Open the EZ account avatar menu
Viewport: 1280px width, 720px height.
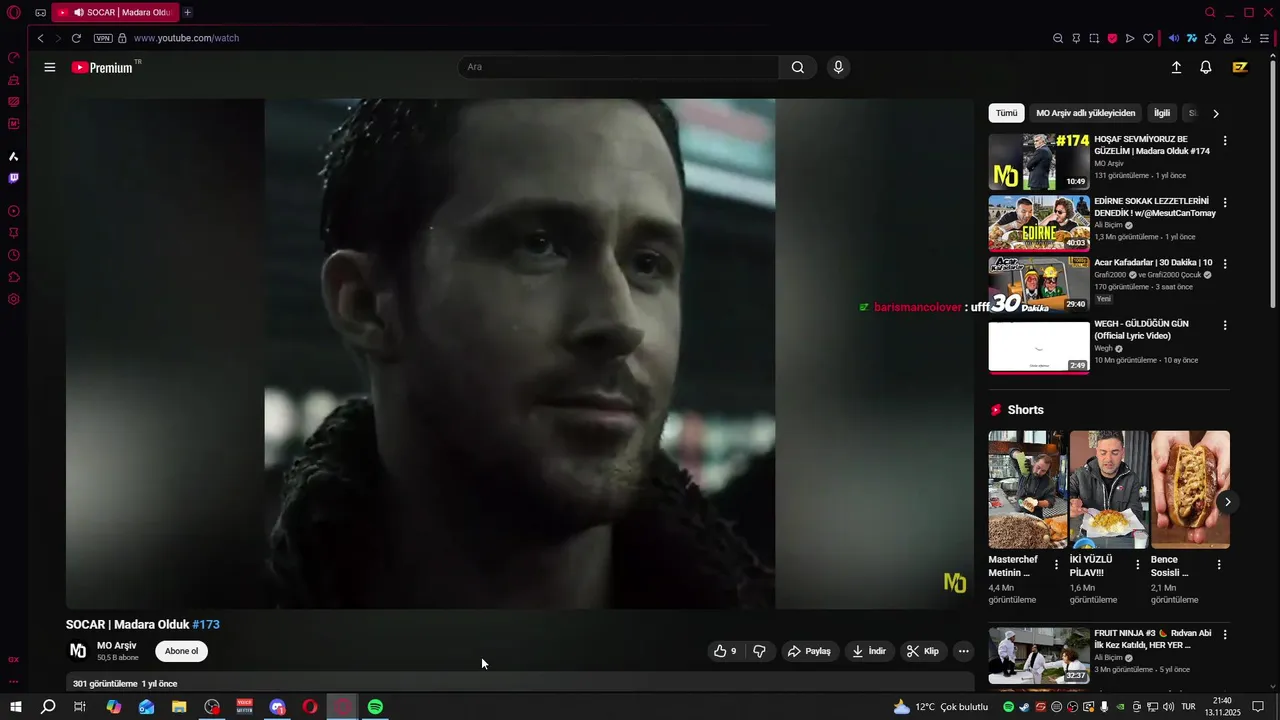(1240, 67)
